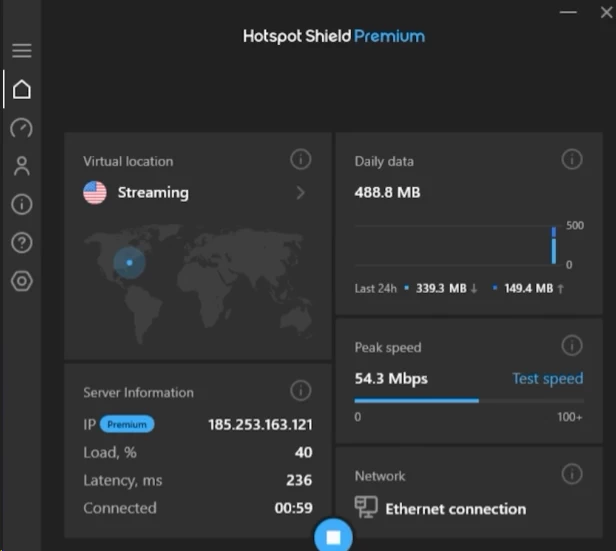Open the account profile icon

pos(22,166)
